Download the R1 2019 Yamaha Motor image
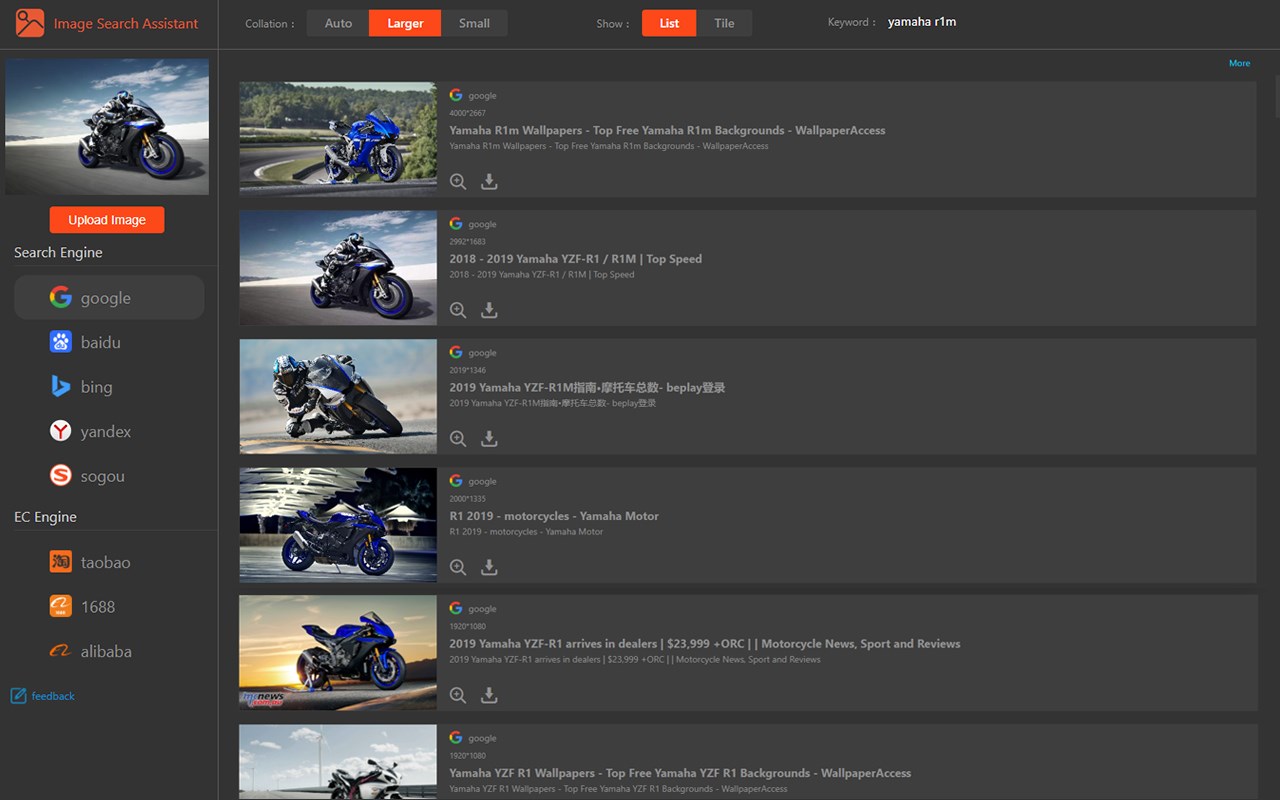This screenshot has width=1280, height=800. click(489, 567)
